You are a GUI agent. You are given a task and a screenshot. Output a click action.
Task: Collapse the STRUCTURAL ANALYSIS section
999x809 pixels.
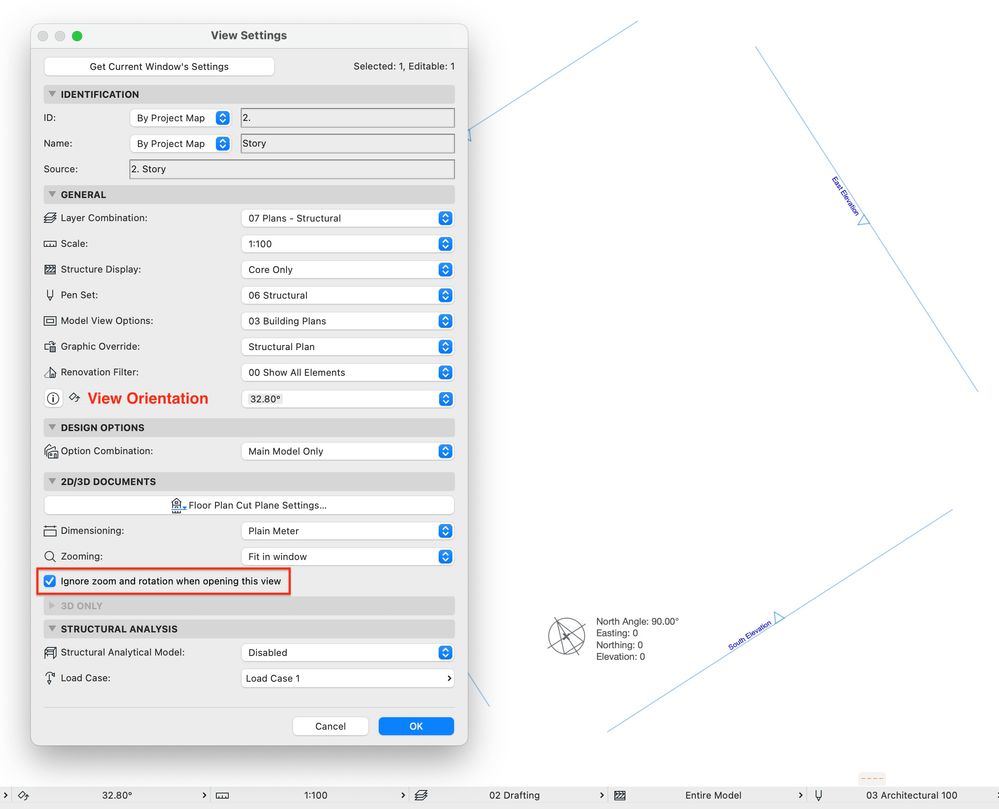pyautogui.click(x=52, y=629)
